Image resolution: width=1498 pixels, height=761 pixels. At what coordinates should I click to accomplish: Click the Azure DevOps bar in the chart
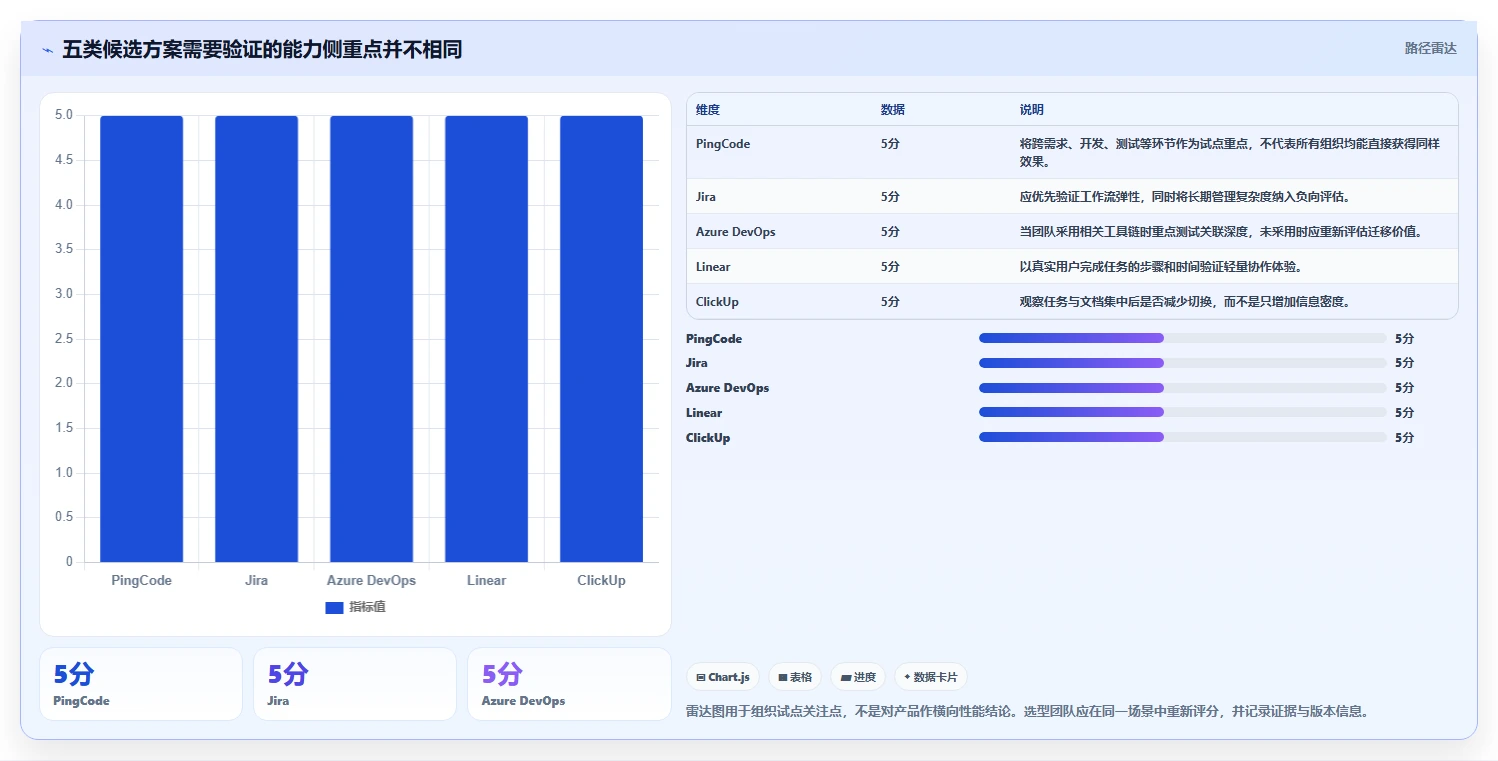click(x=371, y=339)
